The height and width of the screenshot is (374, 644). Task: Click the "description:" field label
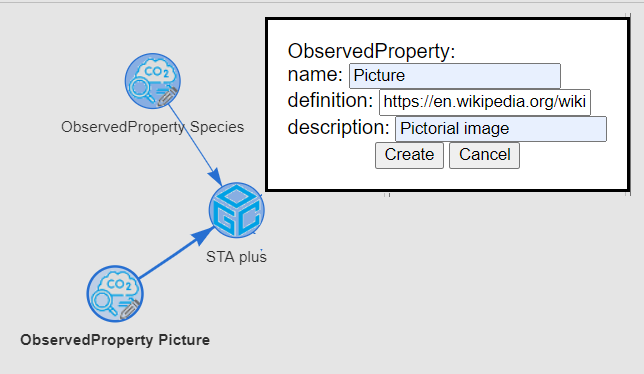coord(338,128)
